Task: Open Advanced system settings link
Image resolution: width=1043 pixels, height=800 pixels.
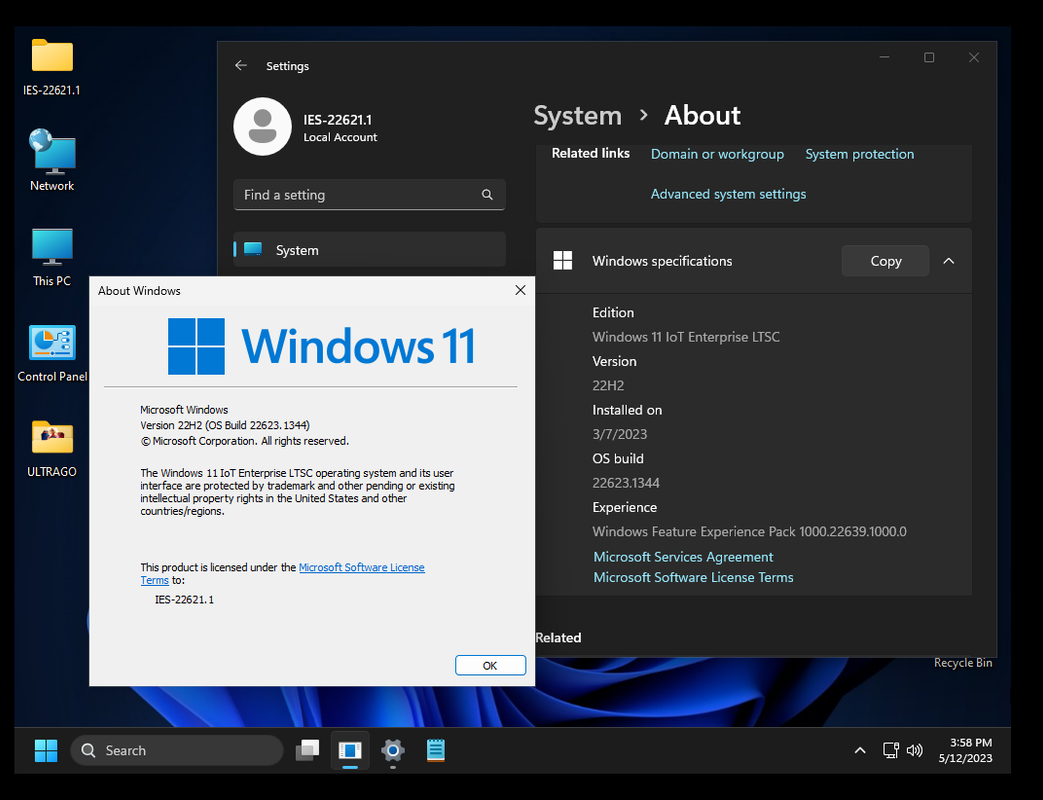Action: 728,194
